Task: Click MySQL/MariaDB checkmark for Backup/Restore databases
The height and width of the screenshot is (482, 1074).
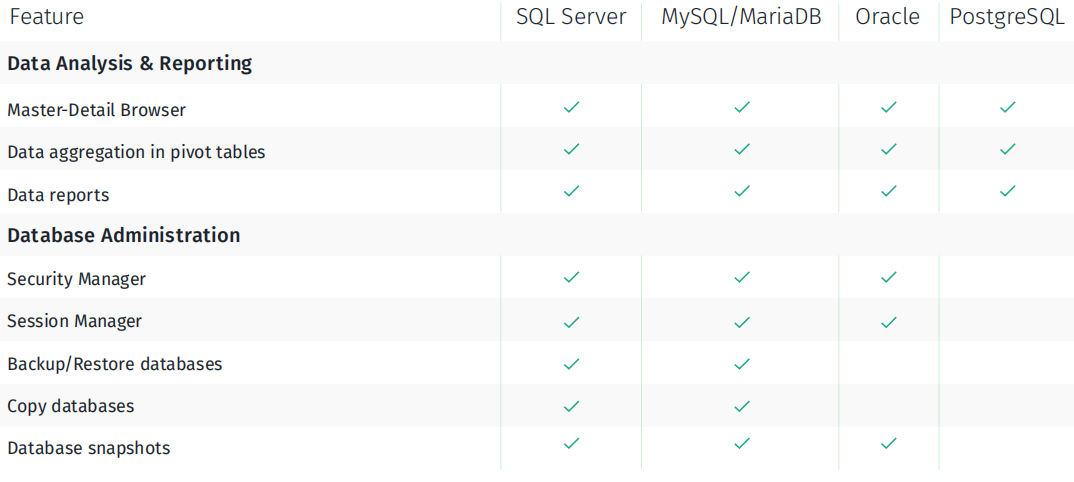Action: click(x=741, y=363)
